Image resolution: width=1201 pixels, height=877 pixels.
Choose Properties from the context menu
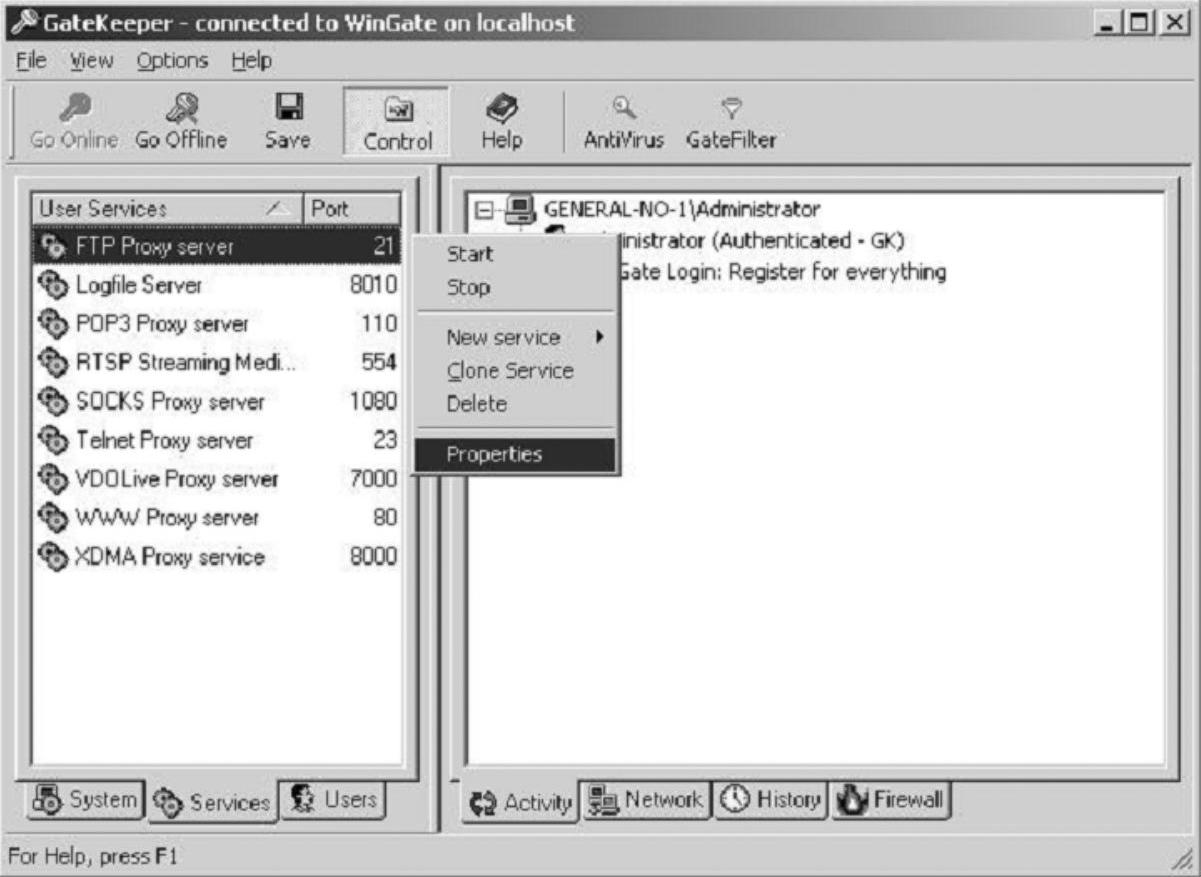pos(515,455)
